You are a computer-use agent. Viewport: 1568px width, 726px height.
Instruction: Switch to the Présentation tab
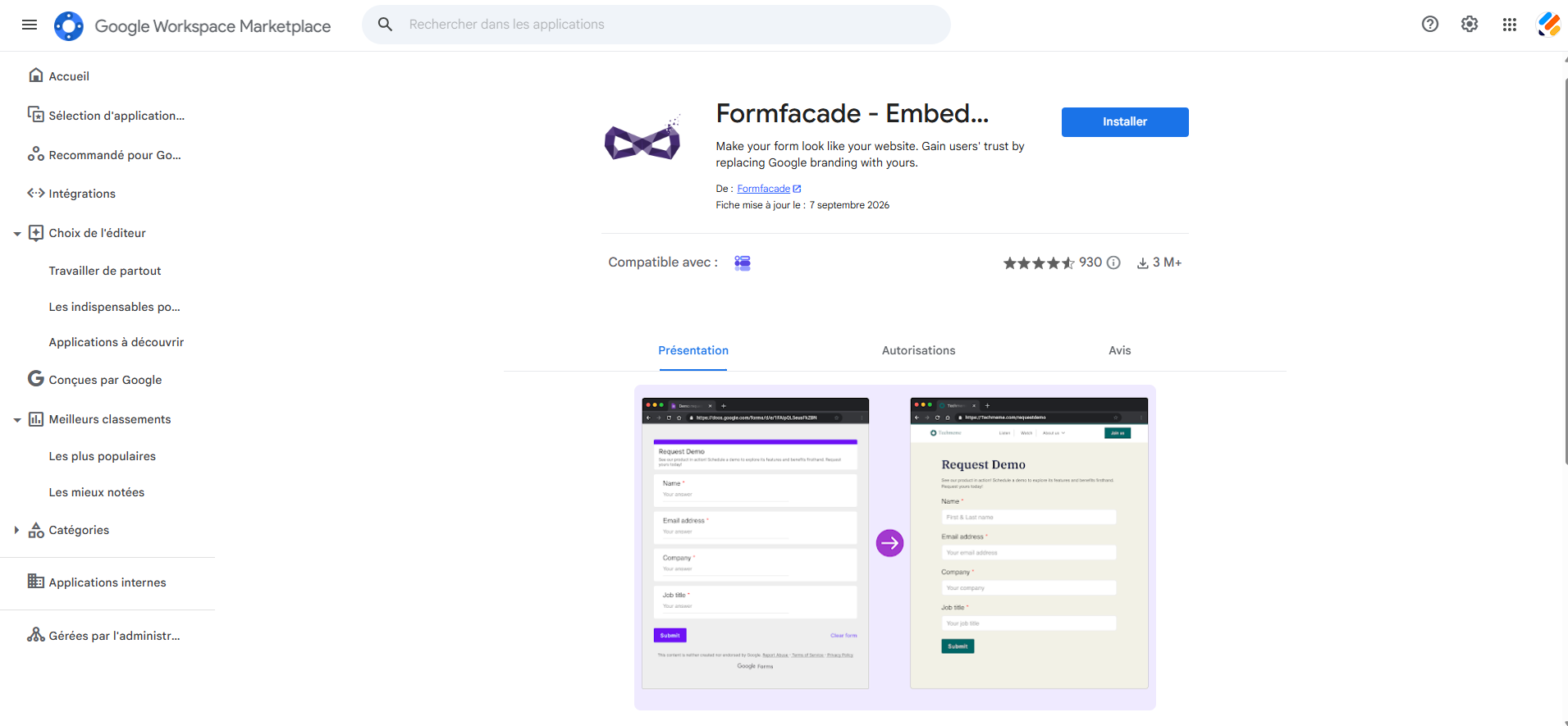click(x=693, y=350)
